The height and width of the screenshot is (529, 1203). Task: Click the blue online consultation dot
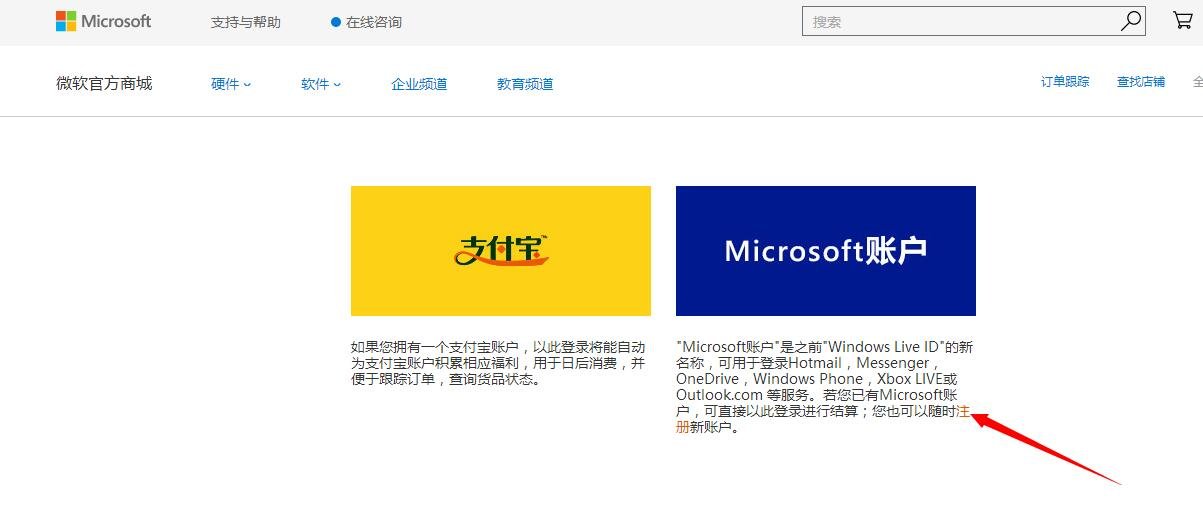coord(336,22)
